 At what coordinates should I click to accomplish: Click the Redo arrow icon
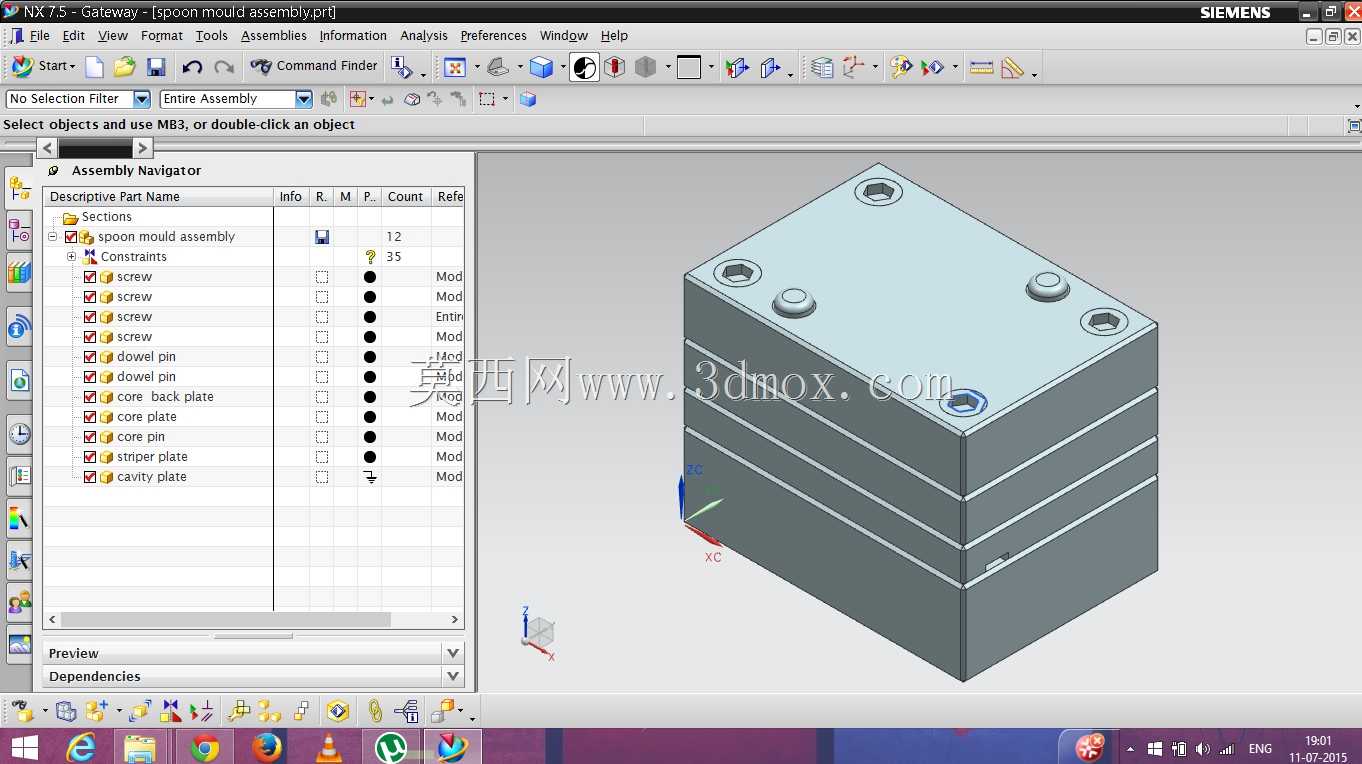pos(224,67)
